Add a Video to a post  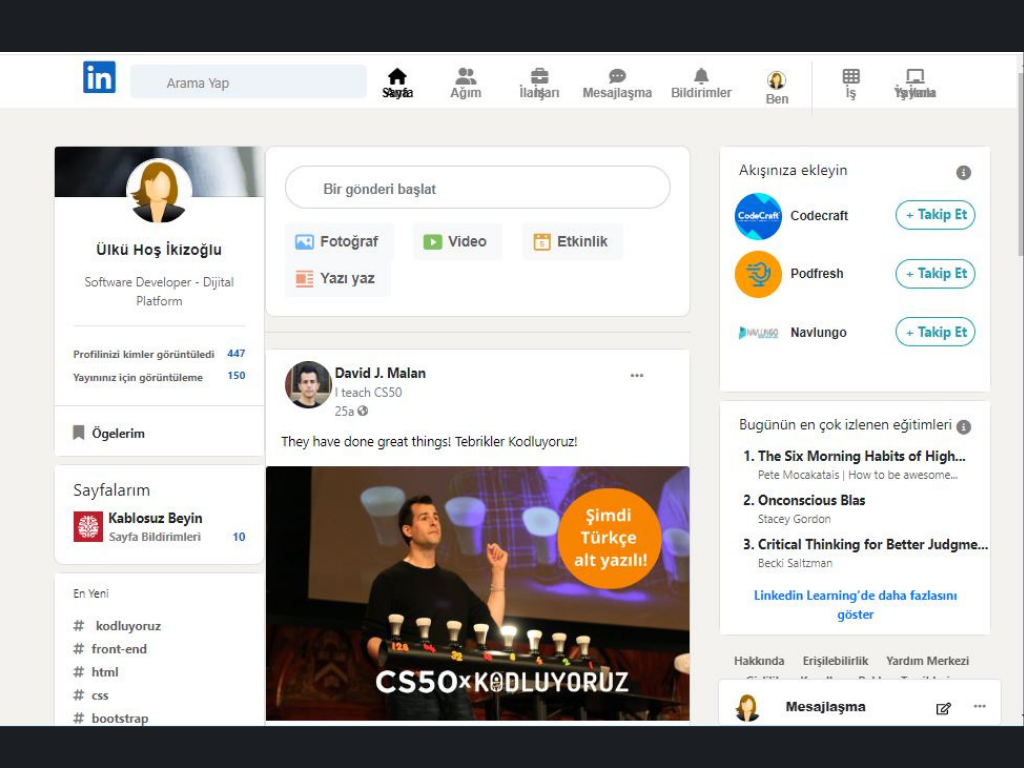(457, 242)
